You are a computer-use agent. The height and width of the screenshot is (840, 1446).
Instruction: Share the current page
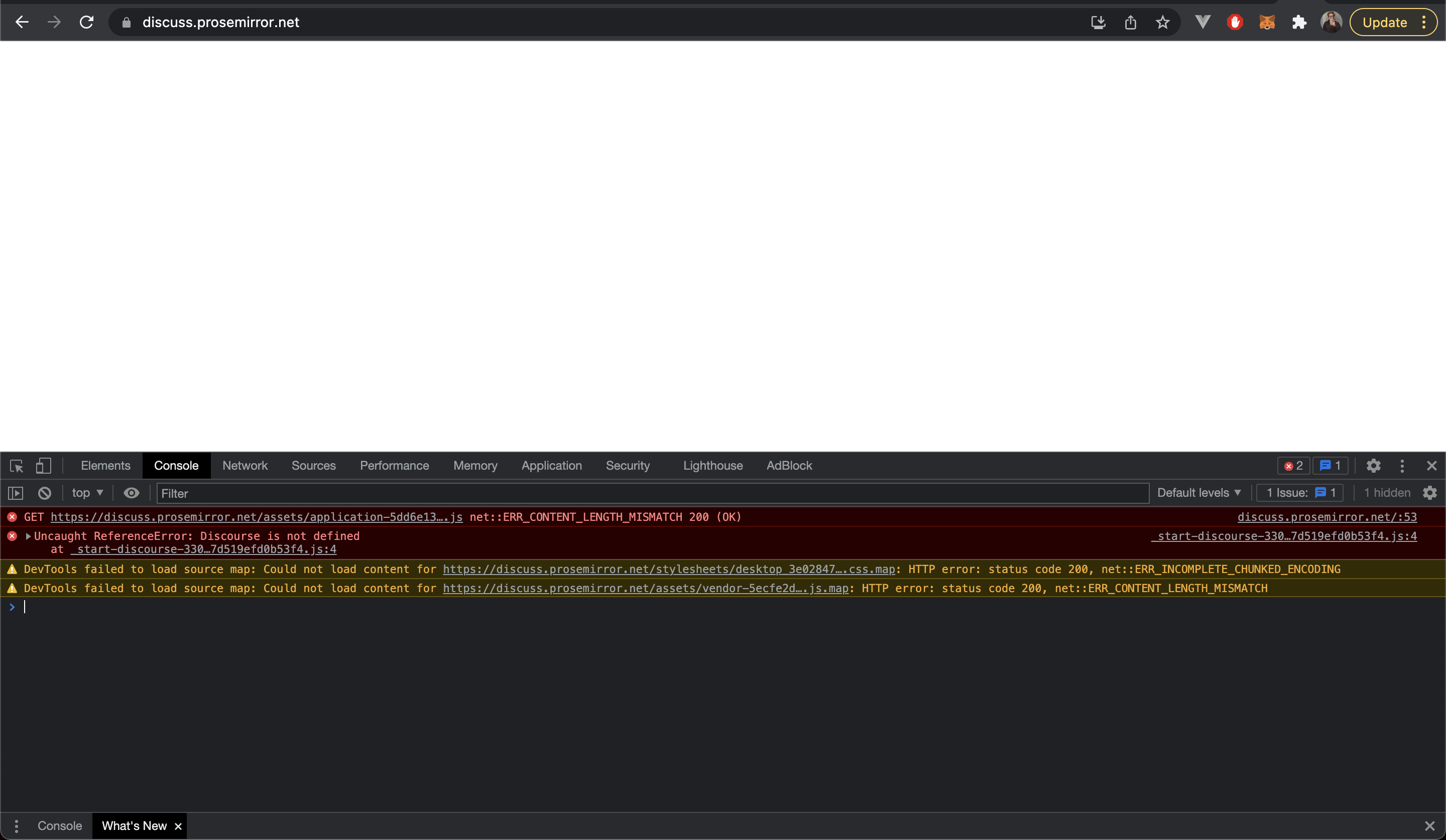click(x=1130, y=22)
